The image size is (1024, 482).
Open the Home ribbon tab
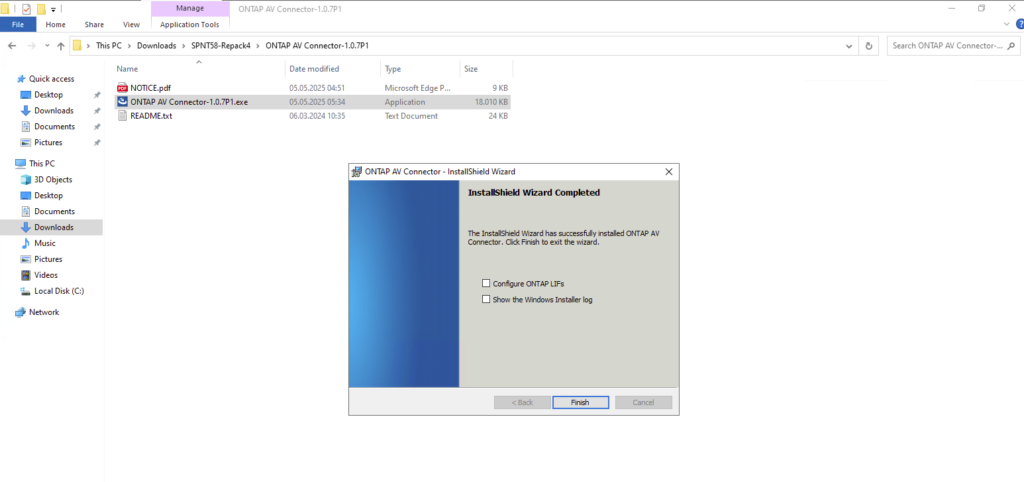pyautogui.click(x=56, y=24)
